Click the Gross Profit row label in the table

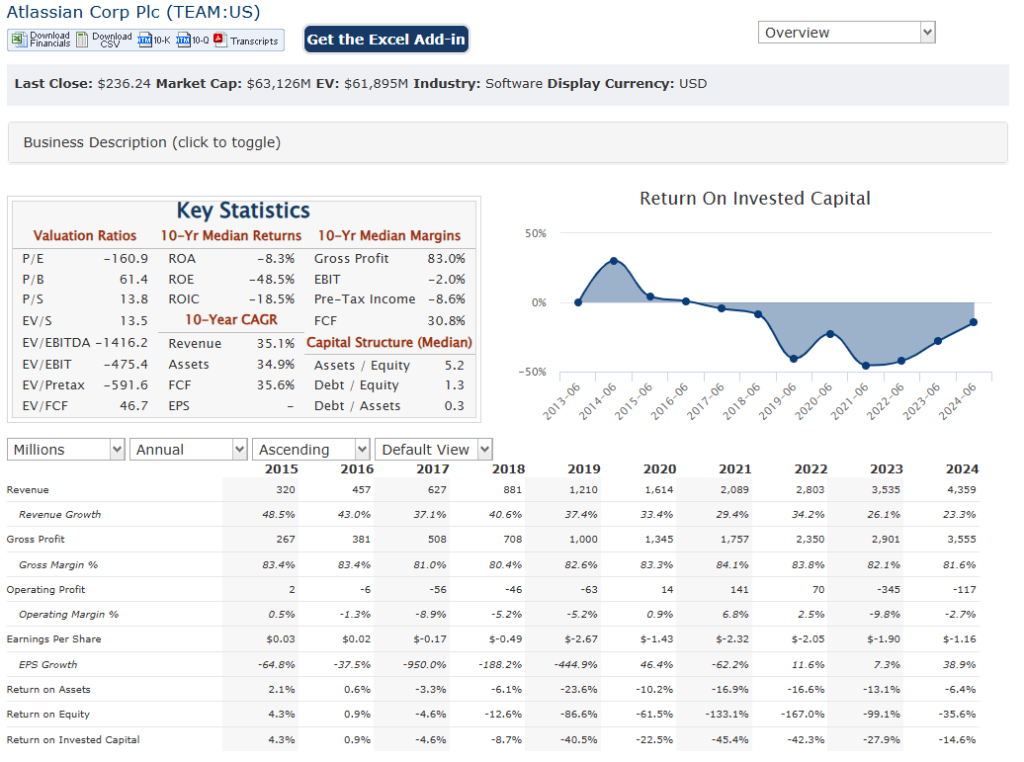point(35,539)
